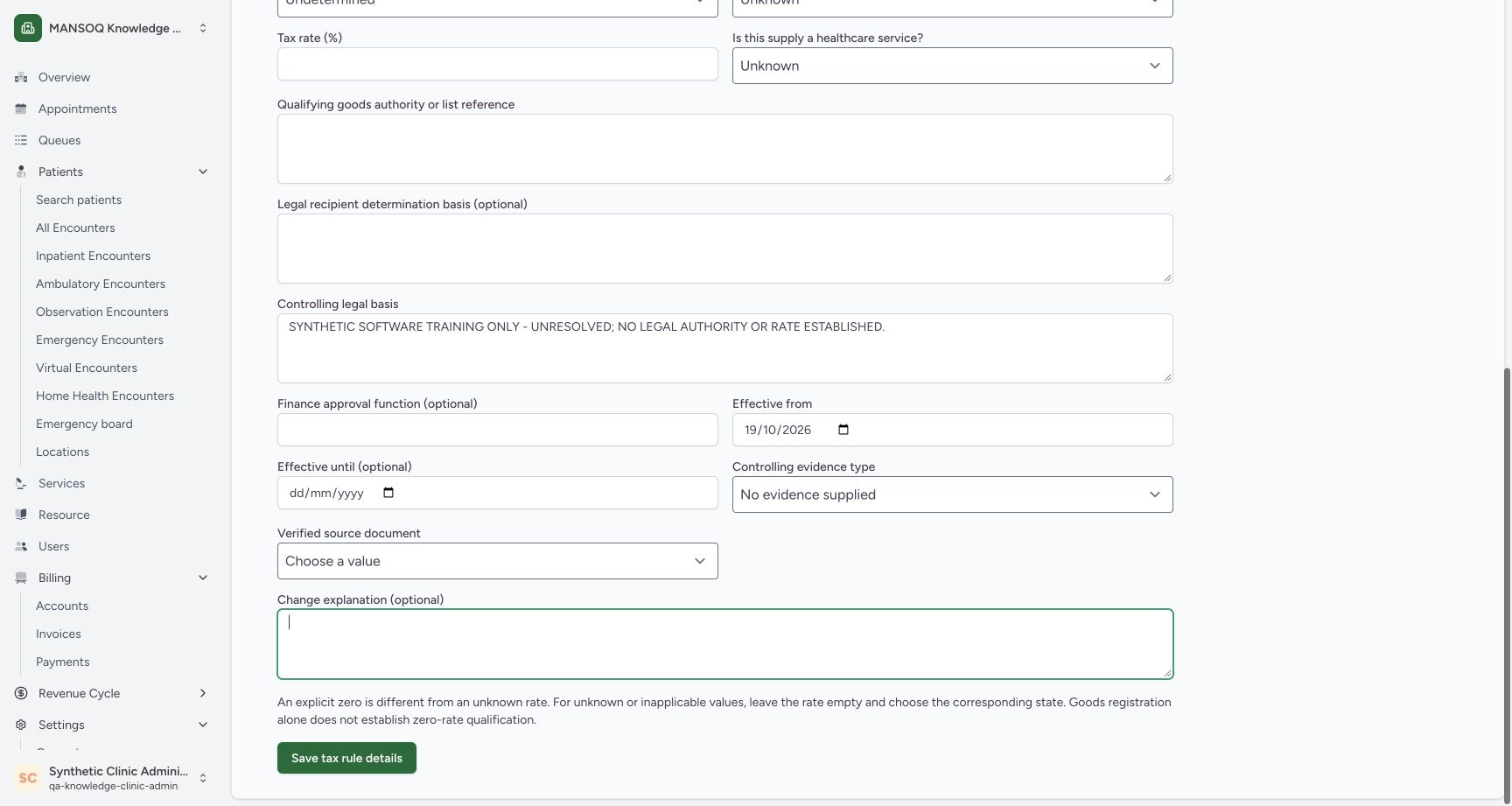Expand the Revenue Cycle section chevron

click(x=203, y=693)
